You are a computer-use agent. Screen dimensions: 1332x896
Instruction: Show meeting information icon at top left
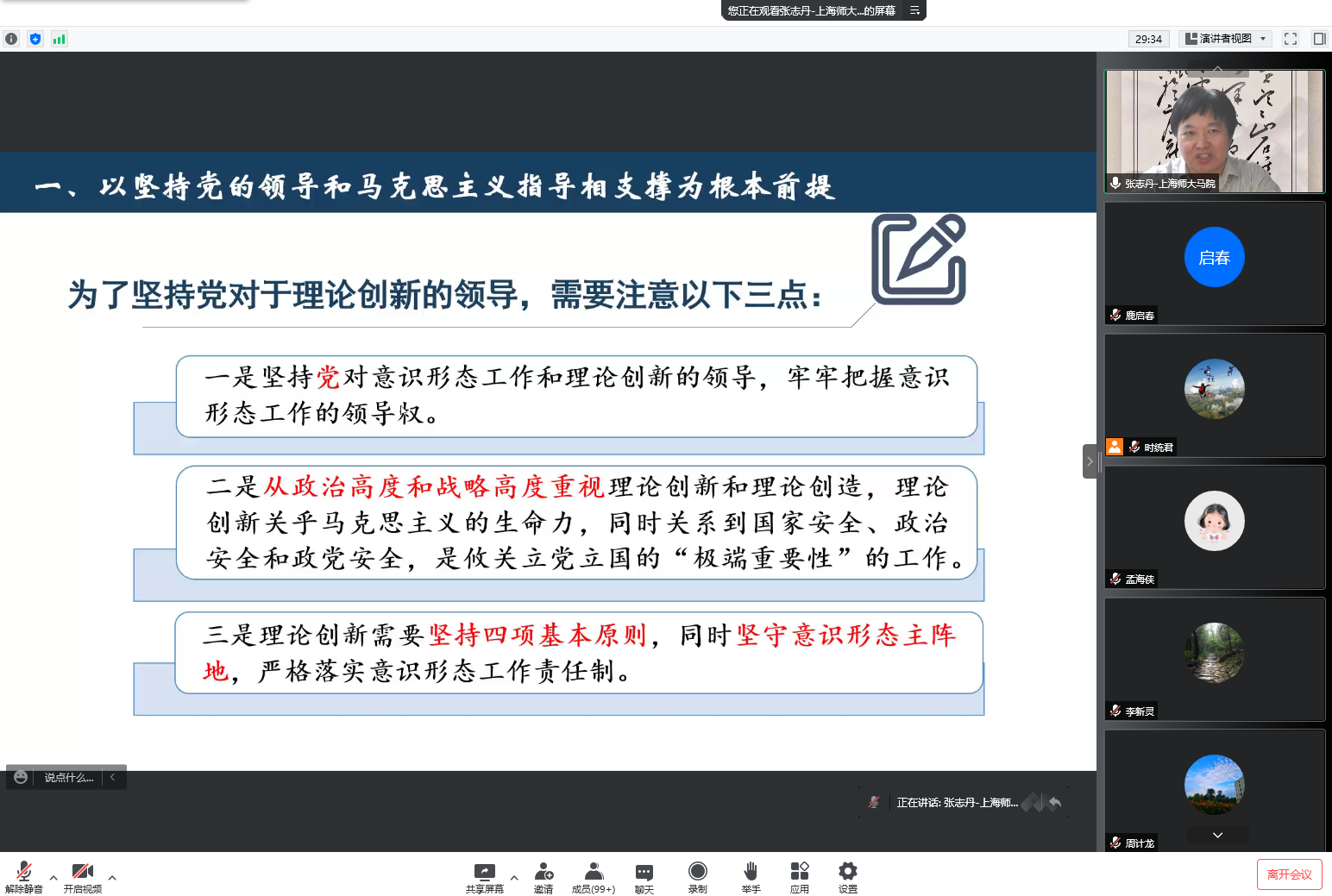pyautogui.click(x=11, y=39)
